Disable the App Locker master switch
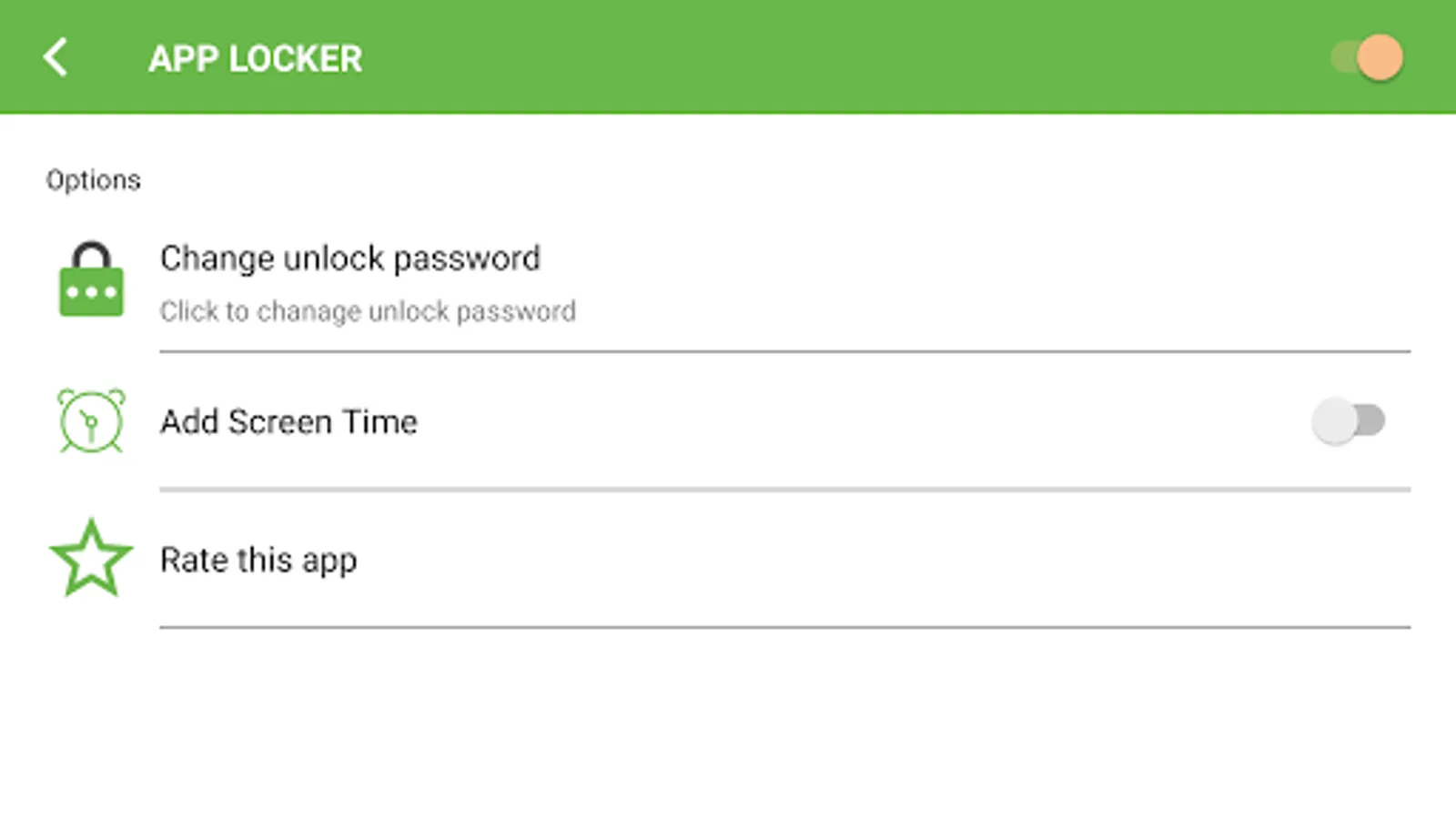Image resolution: width=1456 pixels, height=819 pixels. point(1368,57)
